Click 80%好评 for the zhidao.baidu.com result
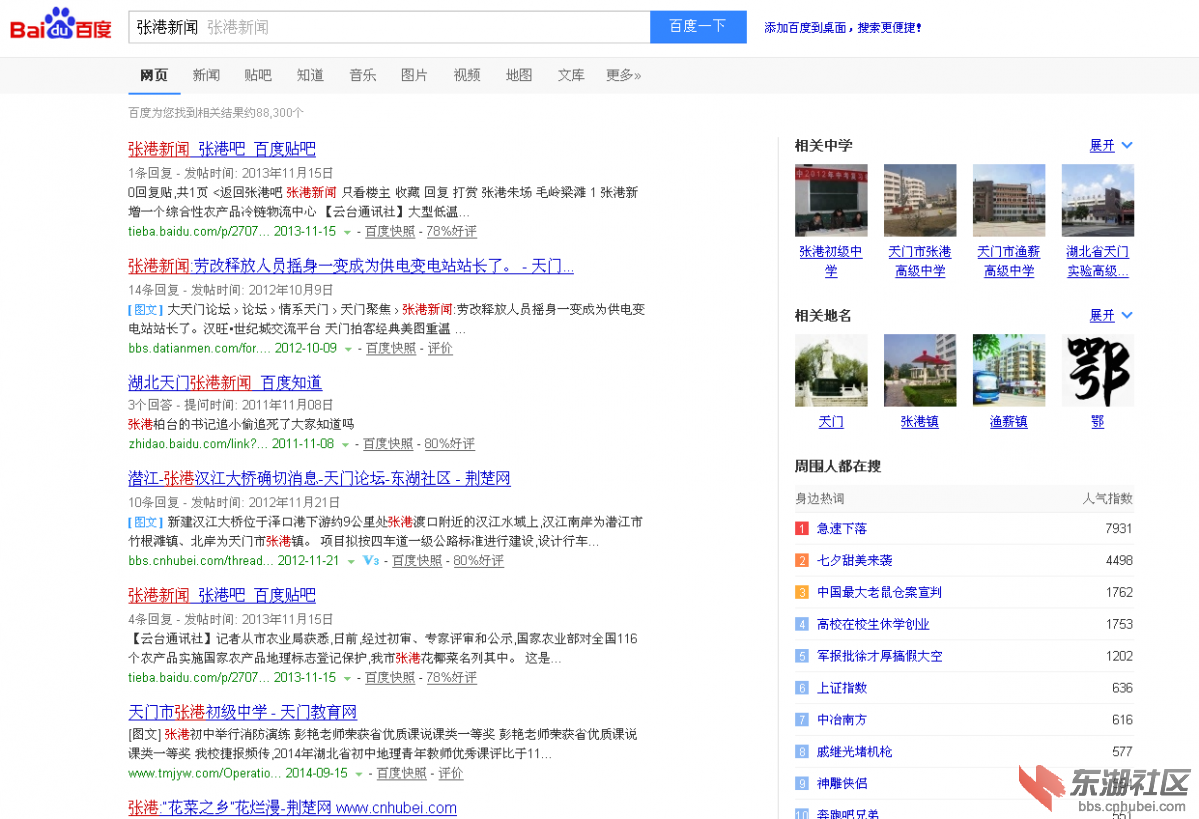Image resolution: width=1199 pixels, height=819 pixels. (450, 444)
